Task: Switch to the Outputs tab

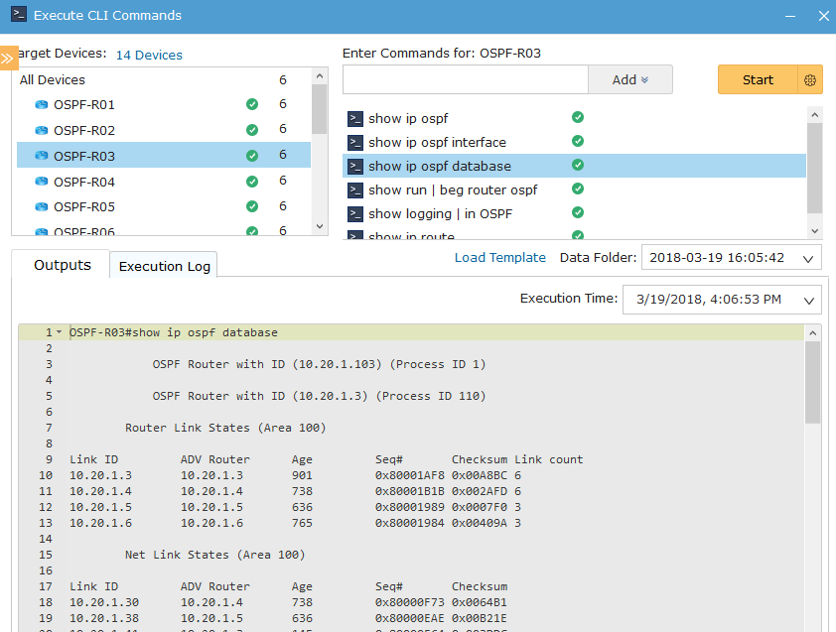Action: click(62, 265)
